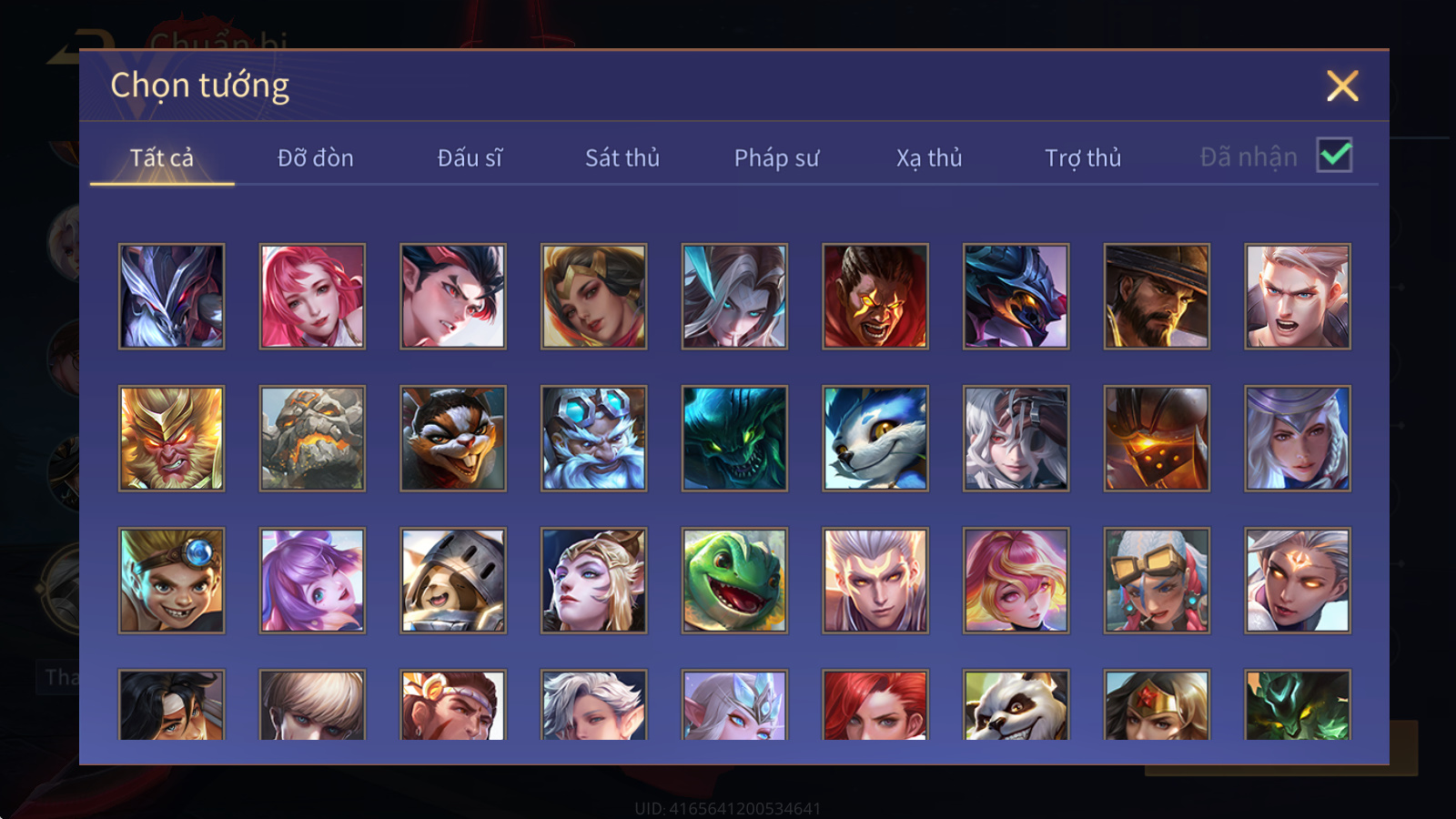Select the boy with blue goggles hero

point(171,580)
